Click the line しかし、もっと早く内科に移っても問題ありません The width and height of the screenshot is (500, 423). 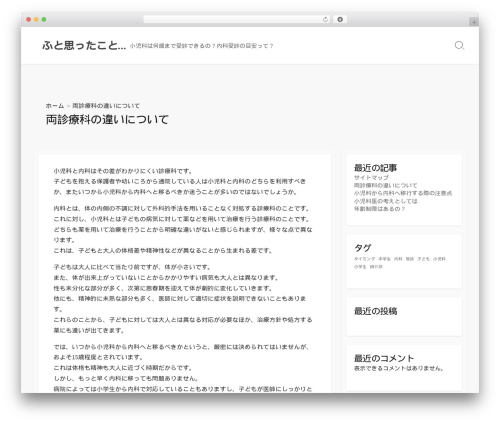pos(126,378)
